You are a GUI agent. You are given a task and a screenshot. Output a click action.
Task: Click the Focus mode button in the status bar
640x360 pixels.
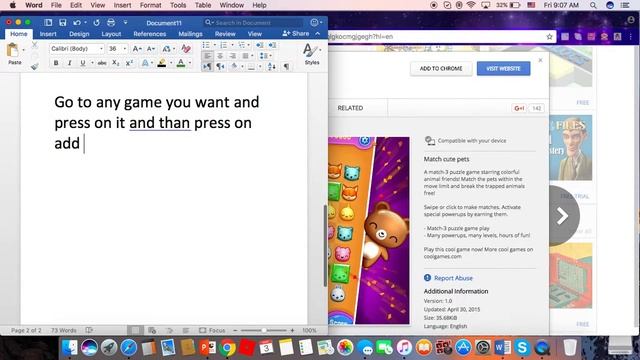(x=212, y=330)
